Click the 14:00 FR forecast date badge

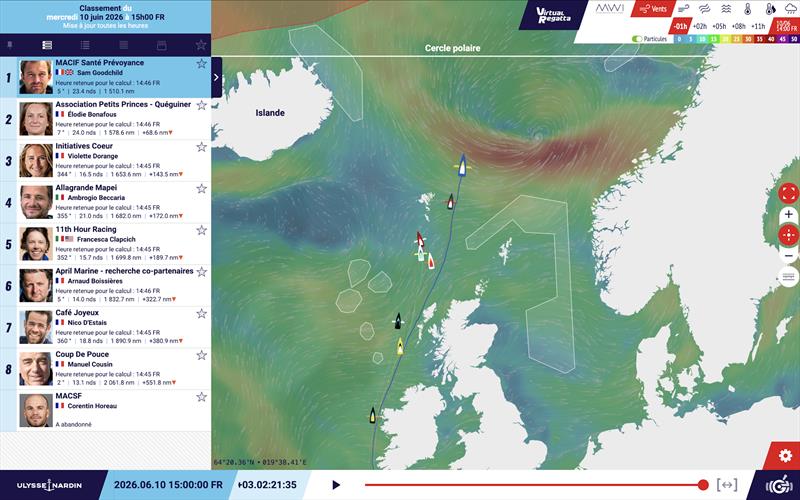(x=786, y=26)
